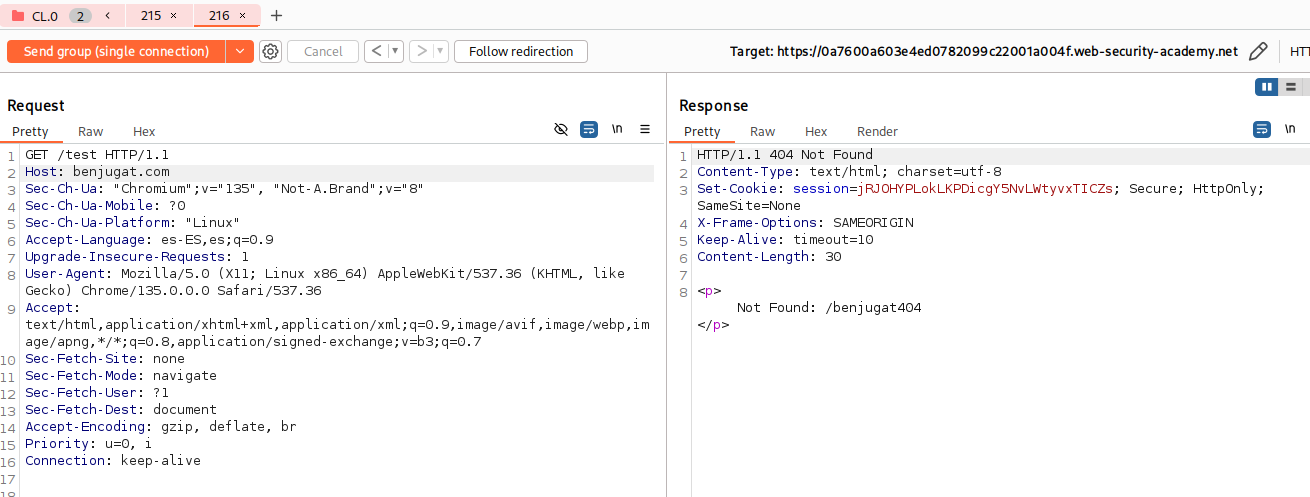Click Follow redirection
The width and height of the screenshot is (1310, 497).
pos(521,51)
